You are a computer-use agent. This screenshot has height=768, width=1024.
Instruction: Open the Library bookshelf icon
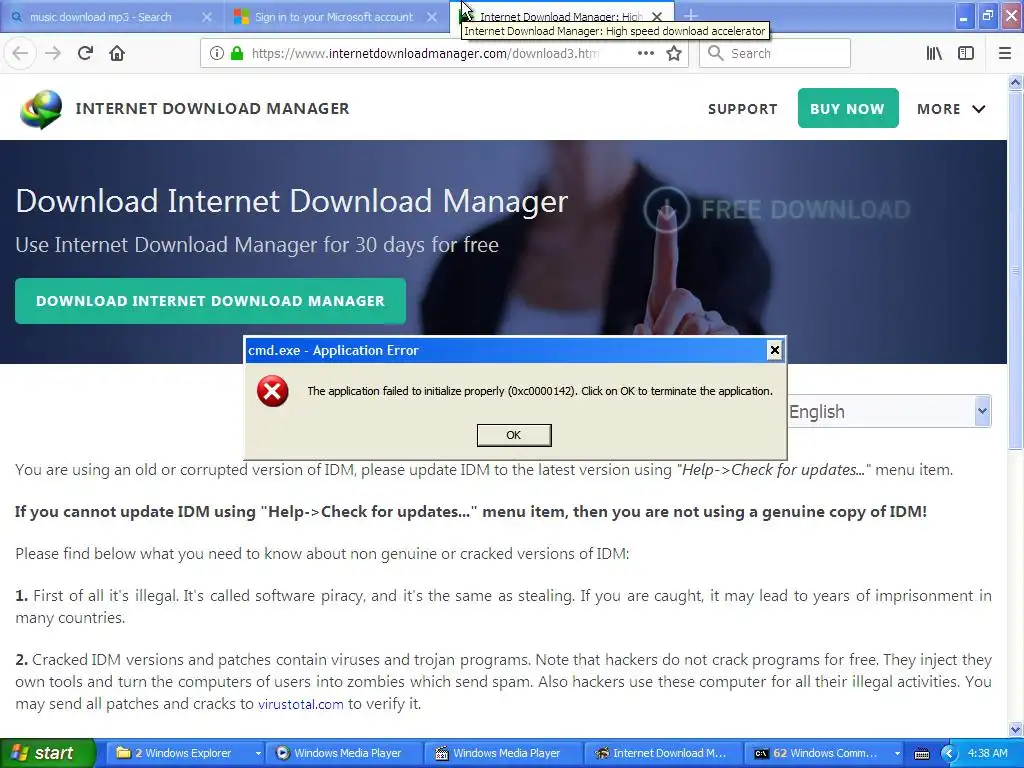tap(934, 53)
